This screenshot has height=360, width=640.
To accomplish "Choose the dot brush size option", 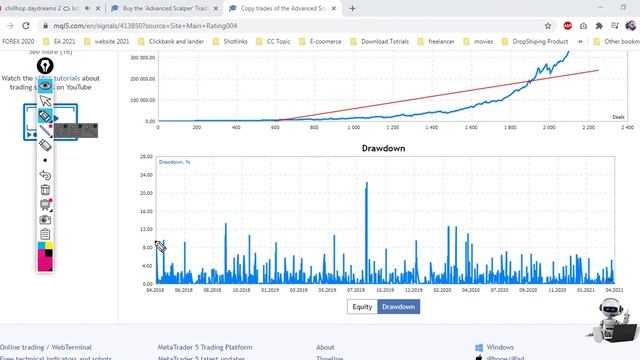I will (x=45, y=160).
